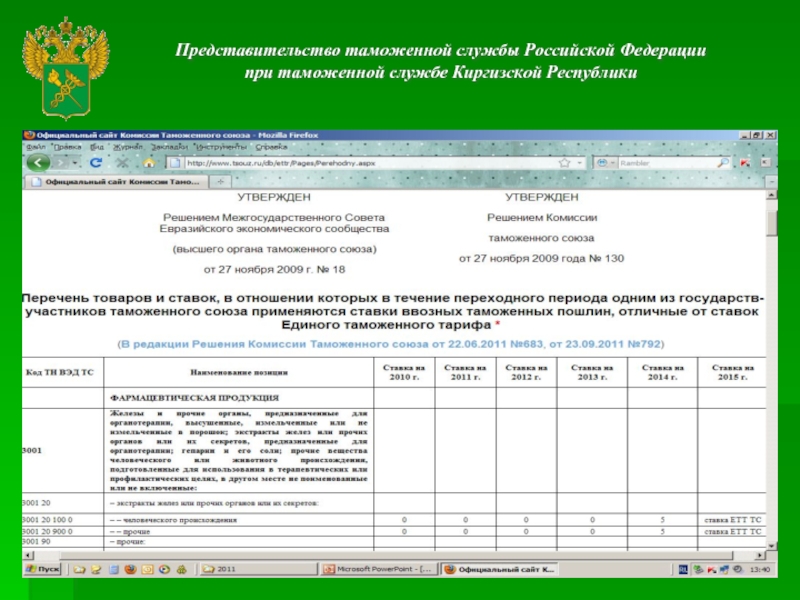This screenshot has height=600, width=800.
Task: Click the RL language indicator in tray
Action: (683, 569)
